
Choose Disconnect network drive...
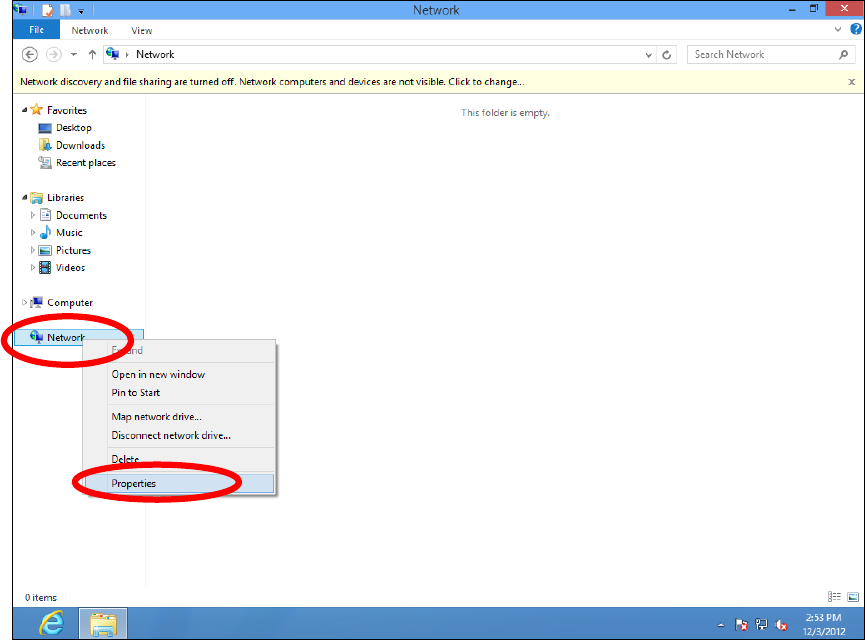(x=171, y=435)
